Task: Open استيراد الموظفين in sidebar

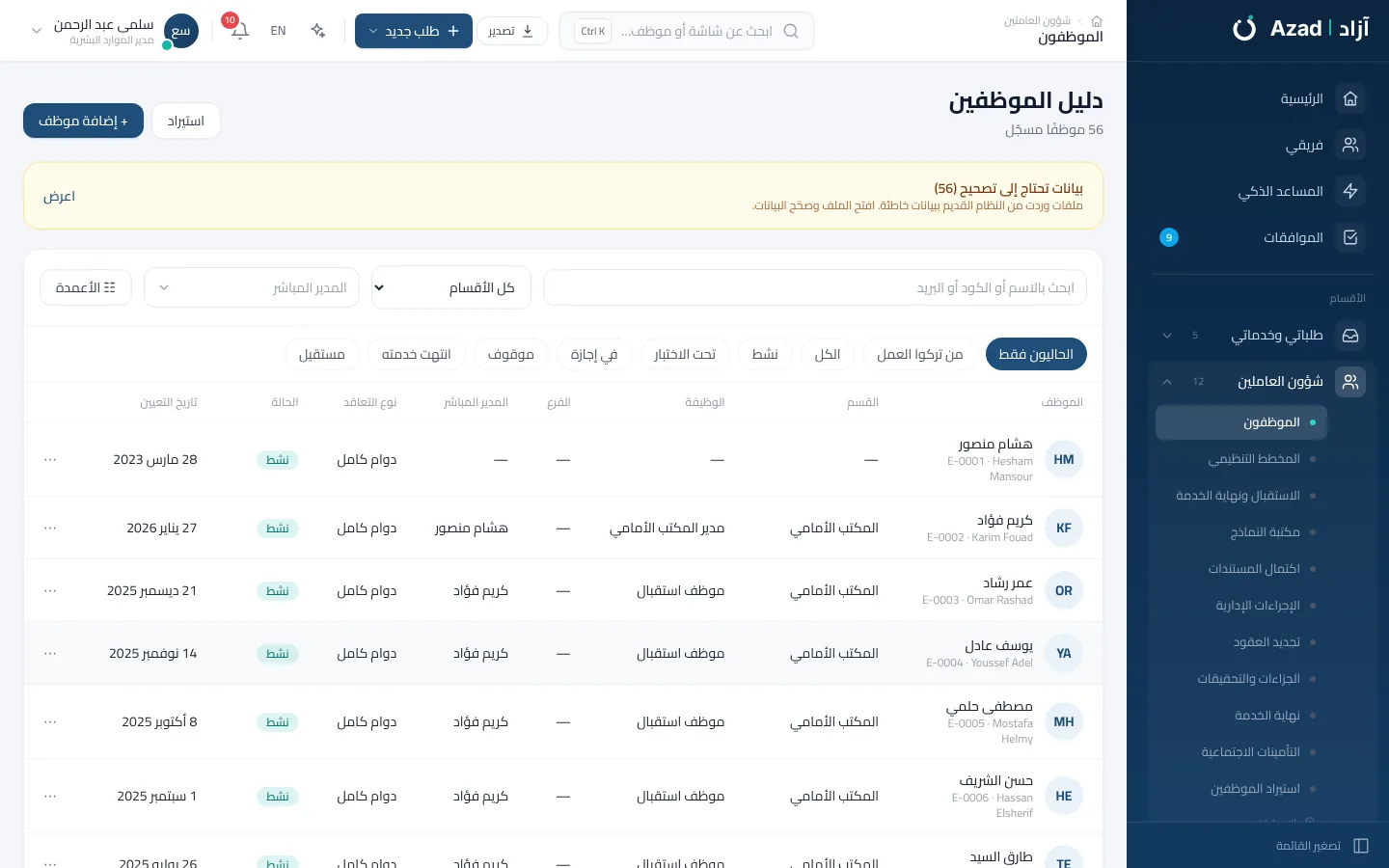Action: 1255,789
